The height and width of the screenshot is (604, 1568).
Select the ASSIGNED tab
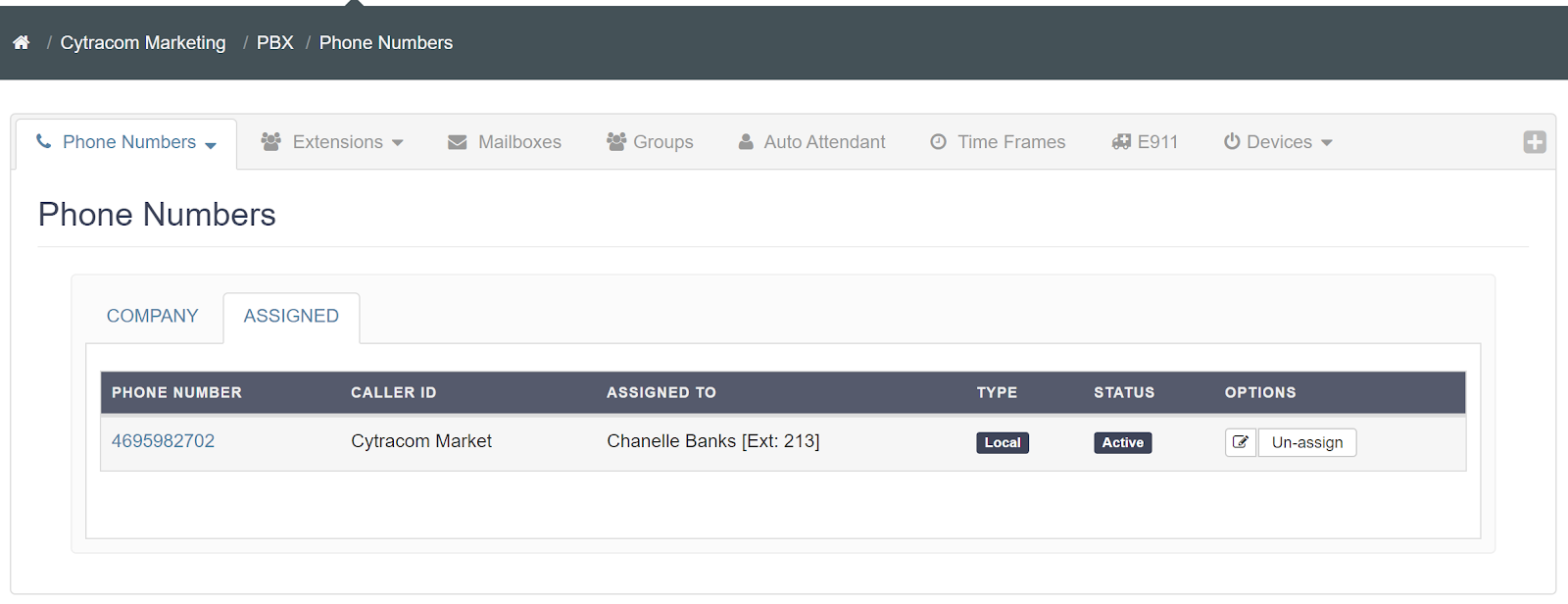pyautogui.click(x=291, y=316)
